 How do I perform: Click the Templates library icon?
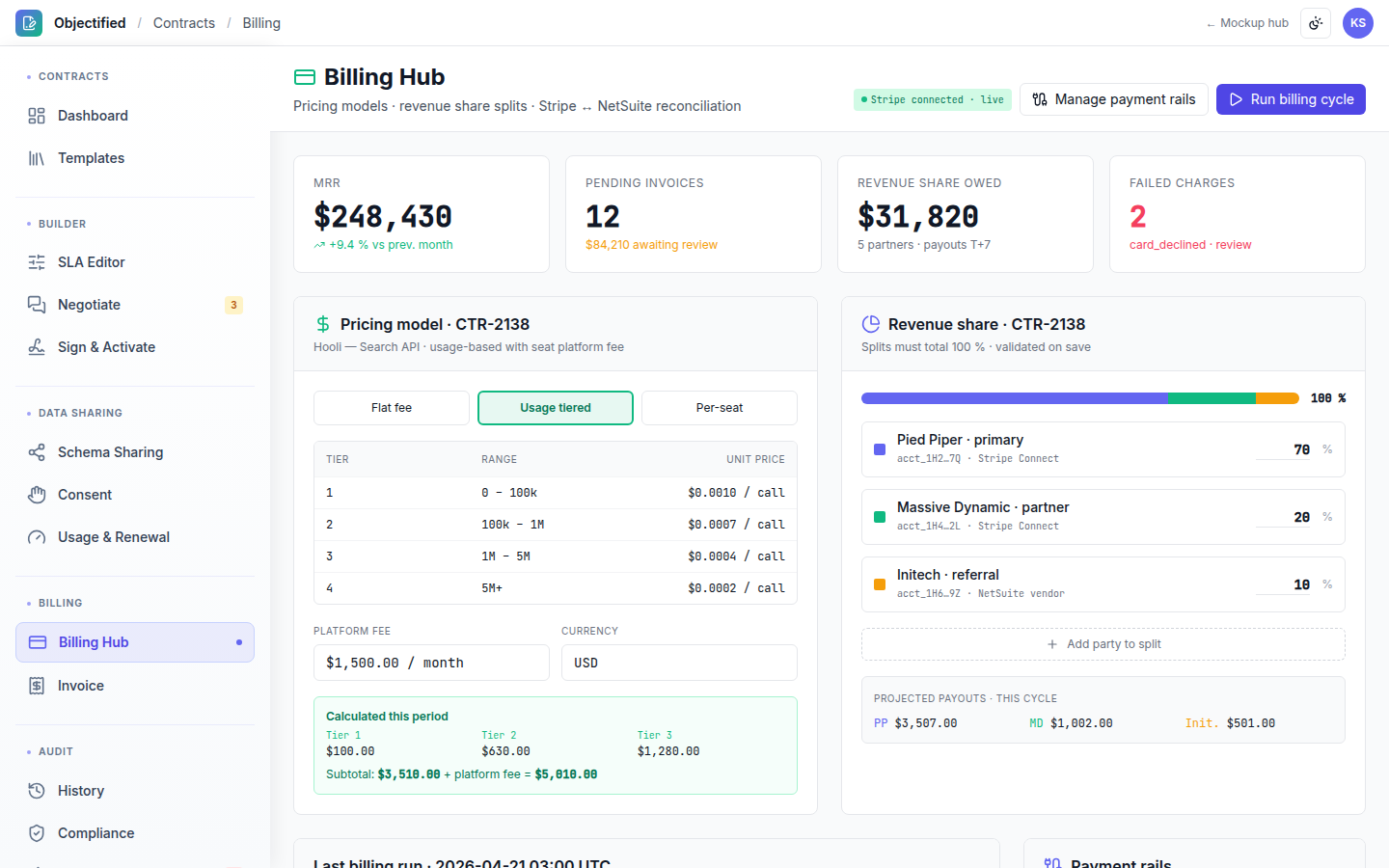point(37,158)
